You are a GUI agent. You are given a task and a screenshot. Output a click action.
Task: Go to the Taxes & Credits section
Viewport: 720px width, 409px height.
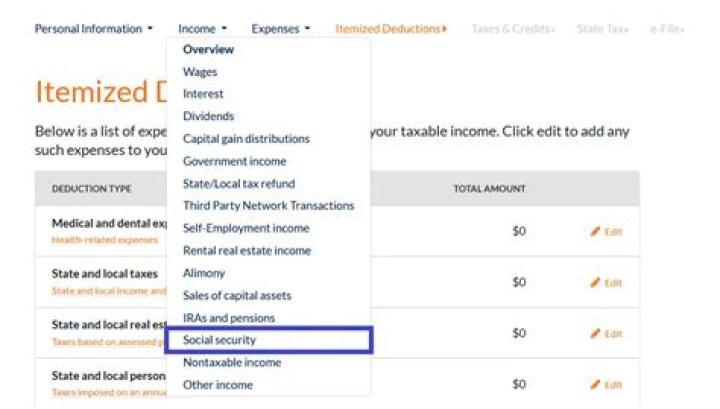tap(512, 29)
